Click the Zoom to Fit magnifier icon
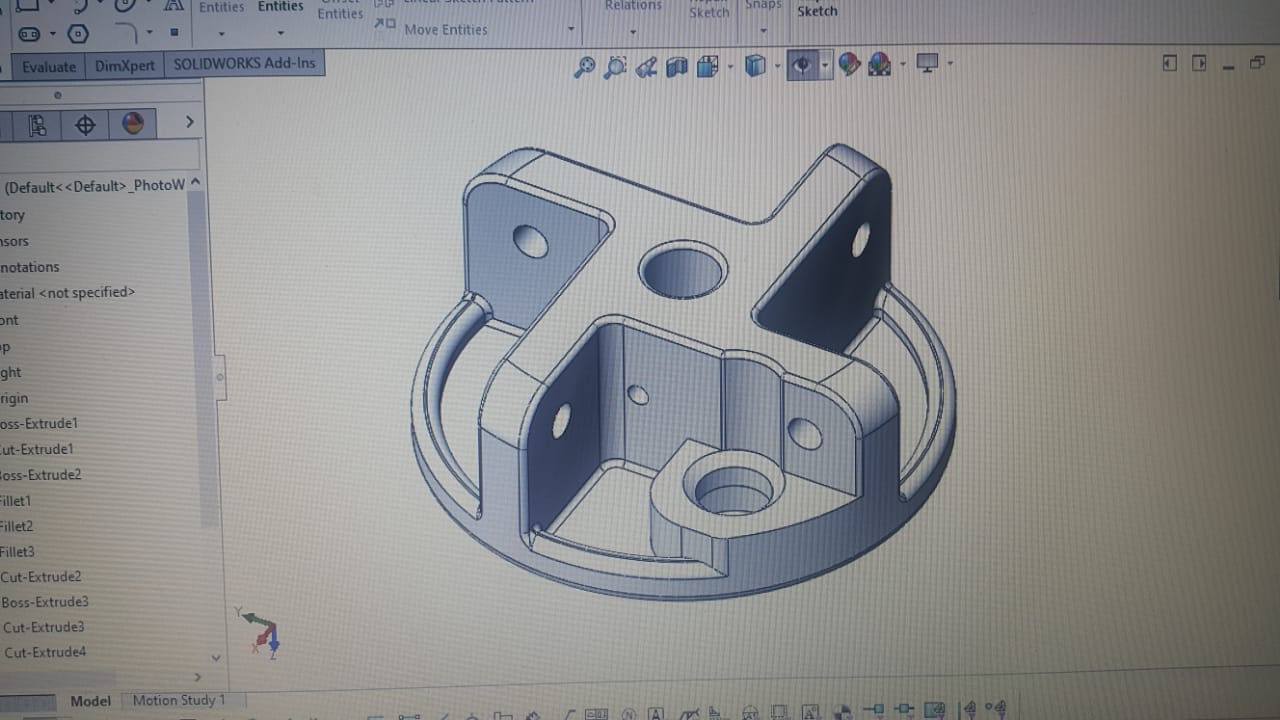 (585, 67)
